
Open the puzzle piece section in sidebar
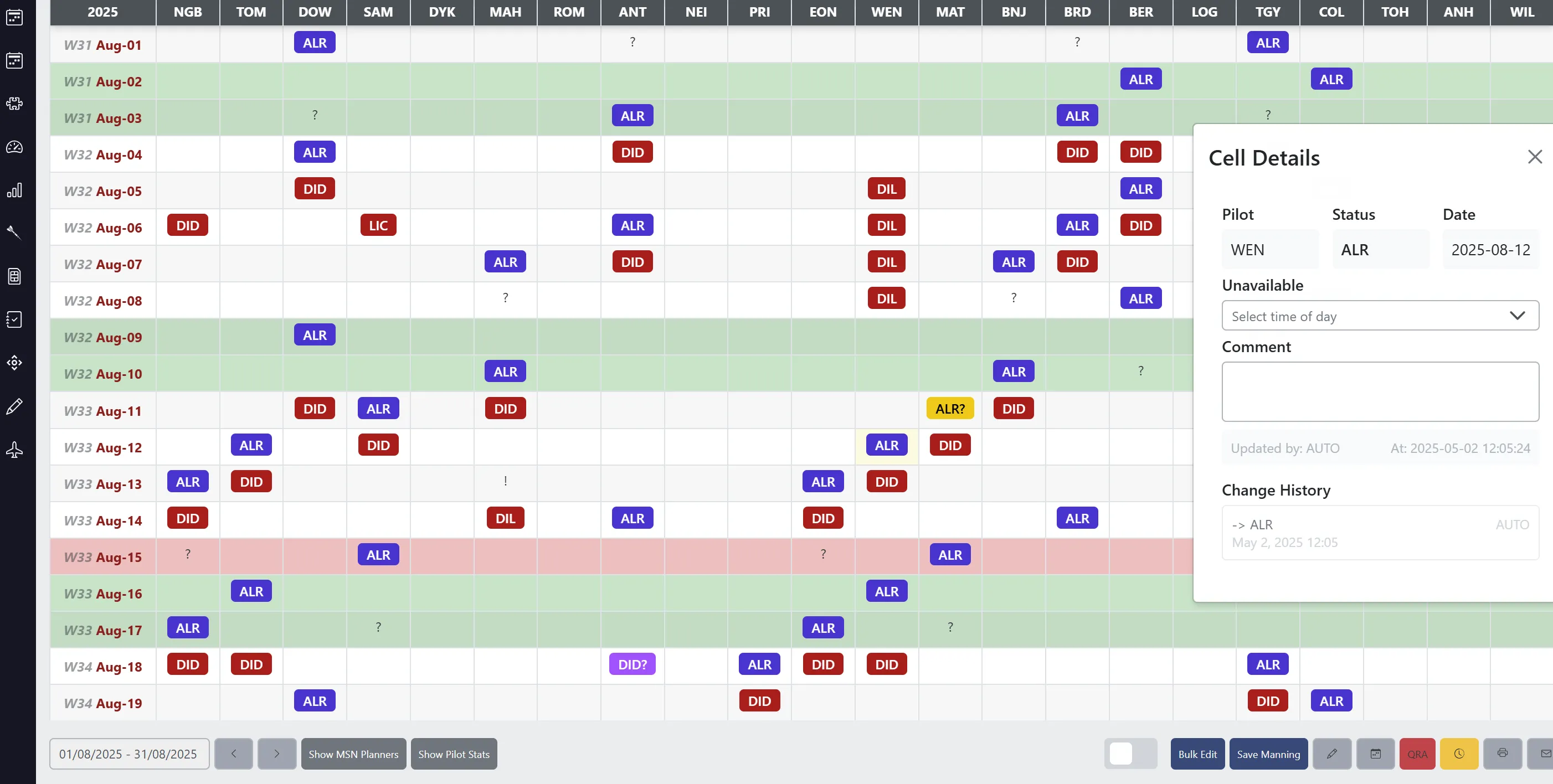[x=14, y=104]
